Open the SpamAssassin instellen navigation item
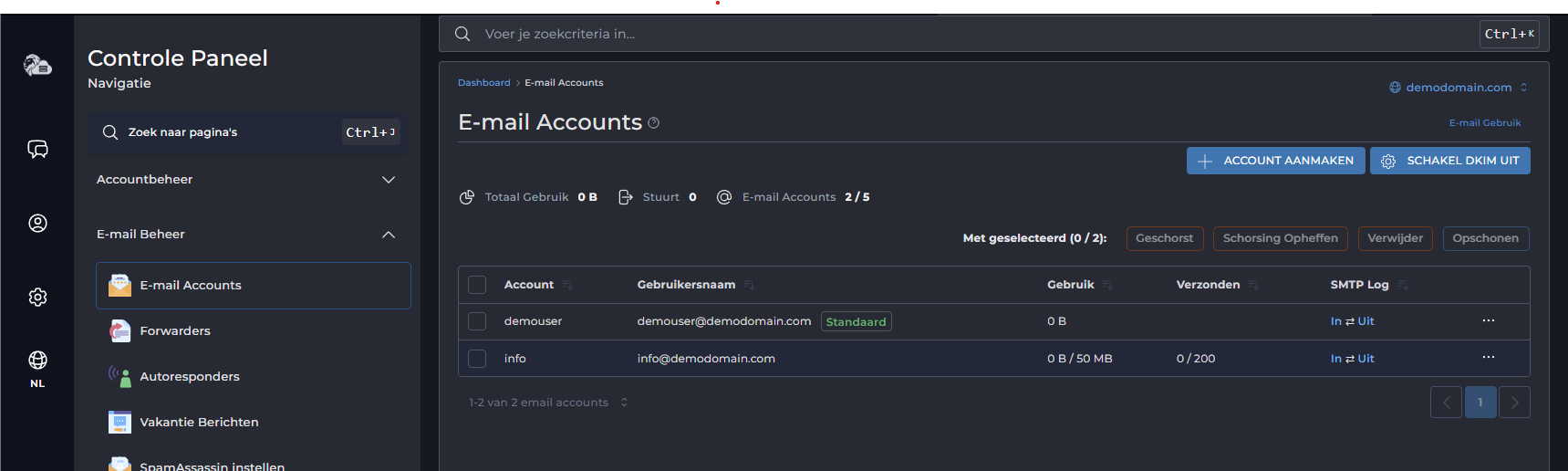The image size is (1568, 471). click(254, 464)
